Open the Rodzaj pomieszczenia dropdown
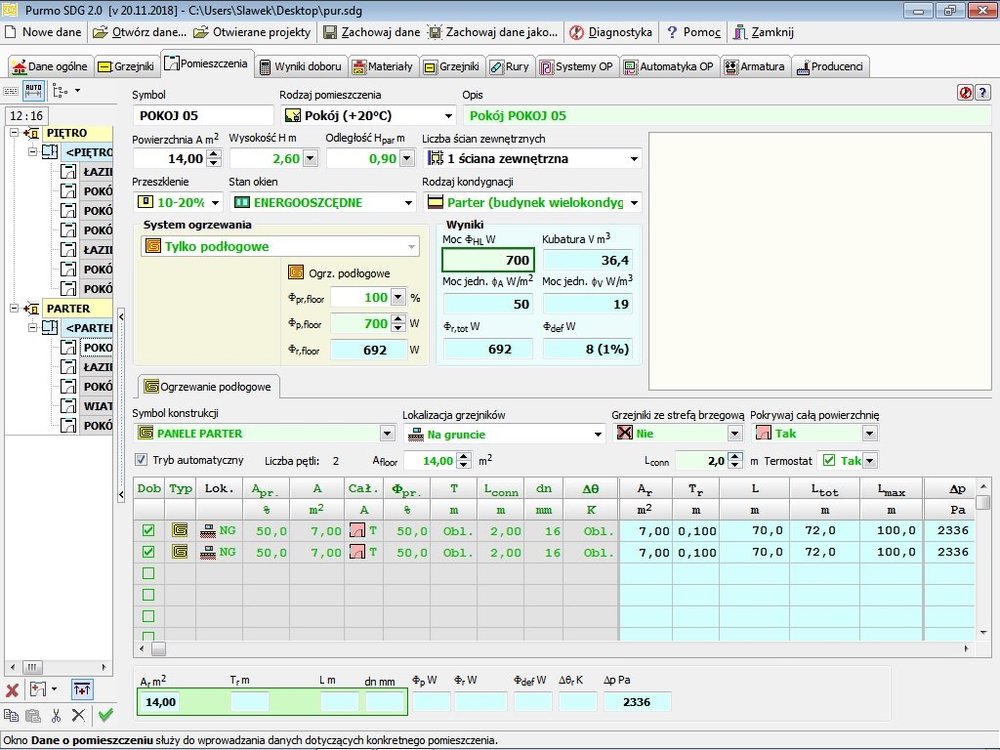 click(447, 116)
